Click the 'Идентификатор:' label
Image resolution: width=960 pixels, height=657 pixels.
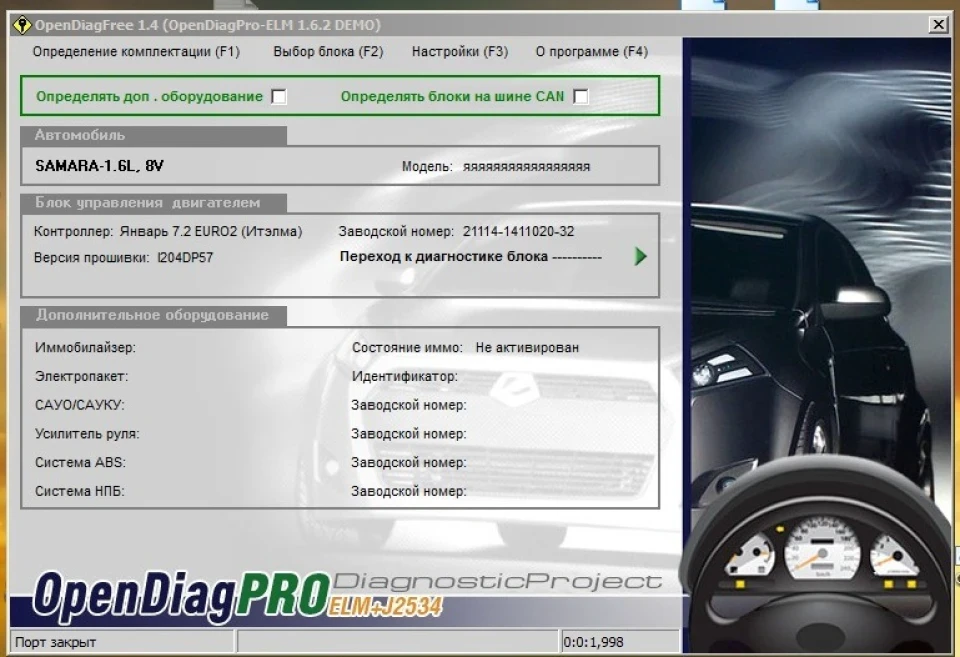pyautogui.click(x=405, y=377)
